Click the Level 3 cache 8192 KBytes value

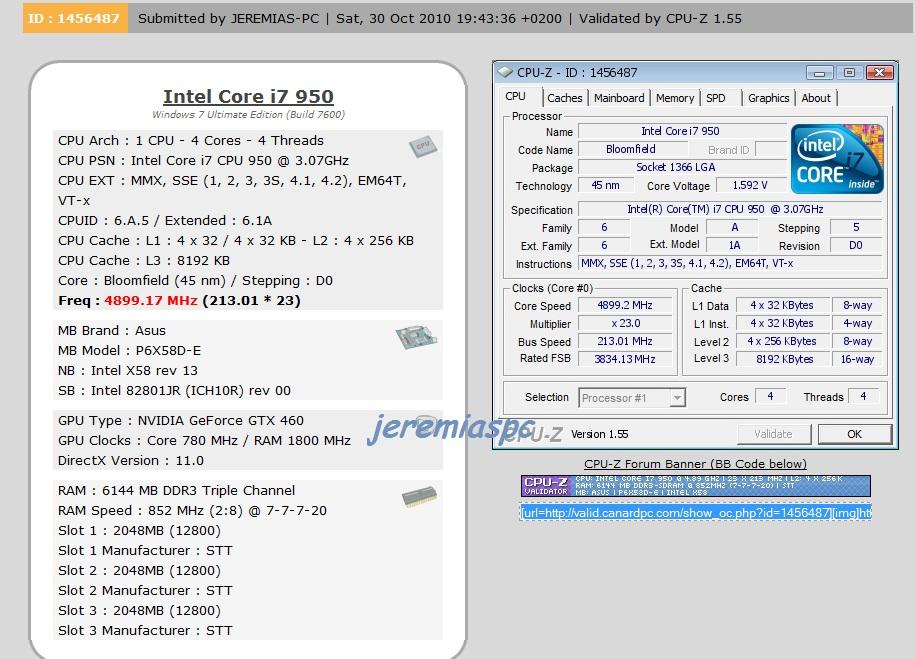(783, 359)
